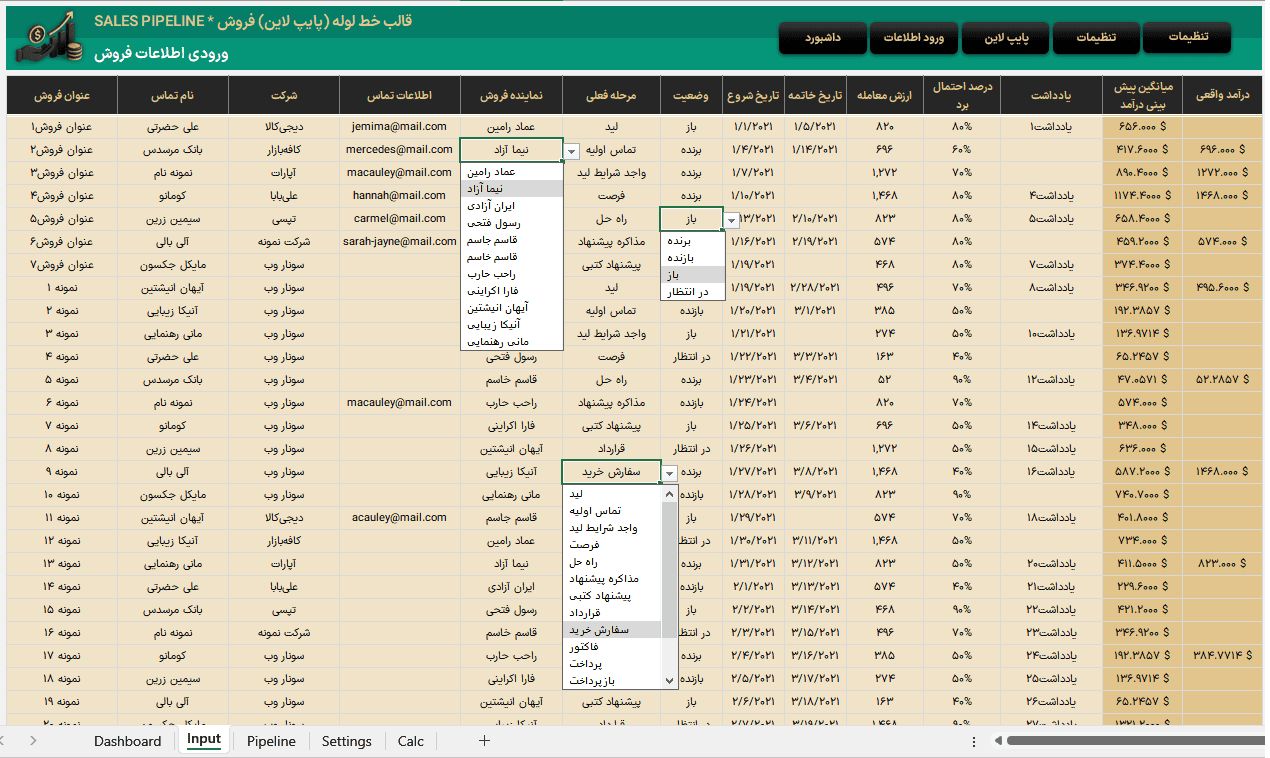Choose ایران آزادی in sales rep dropdown list

coord(512,205)
